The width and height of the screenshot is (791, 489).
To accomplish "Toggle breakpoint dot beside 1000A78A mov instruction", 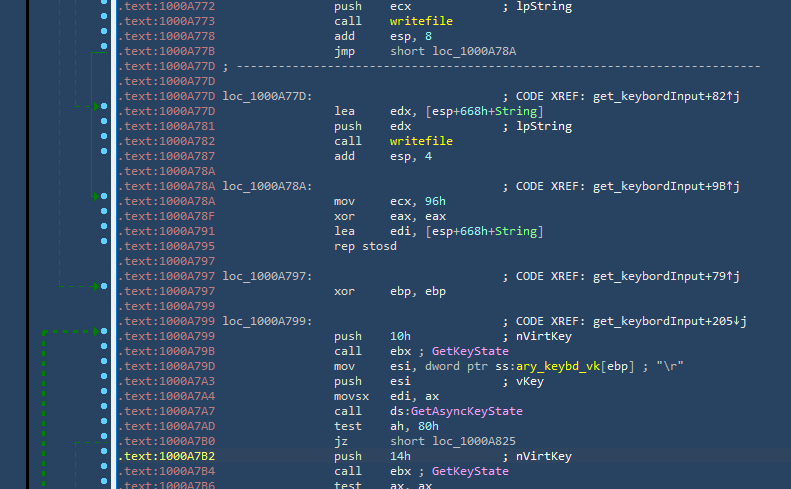I will [x=105, y=201].
